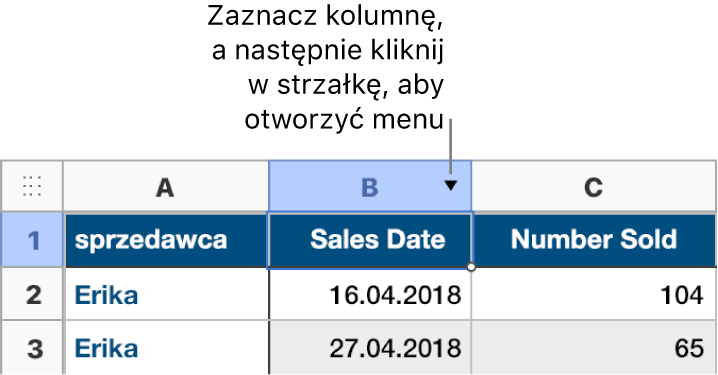The height and width of the screenshot is (375, 718).
Task: Click border between column B and C headers
Action: [472, 186]
